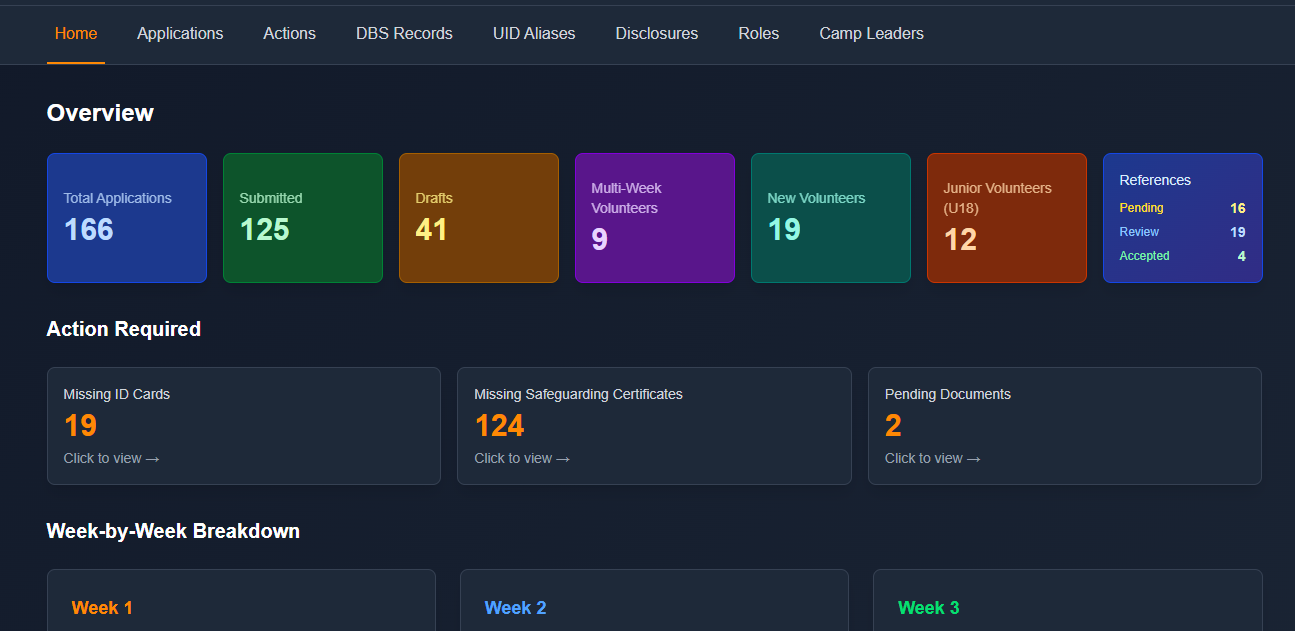Open the Junior Volunteers (U18) card
This screenshot has height=631, width=1295.
1006,218
